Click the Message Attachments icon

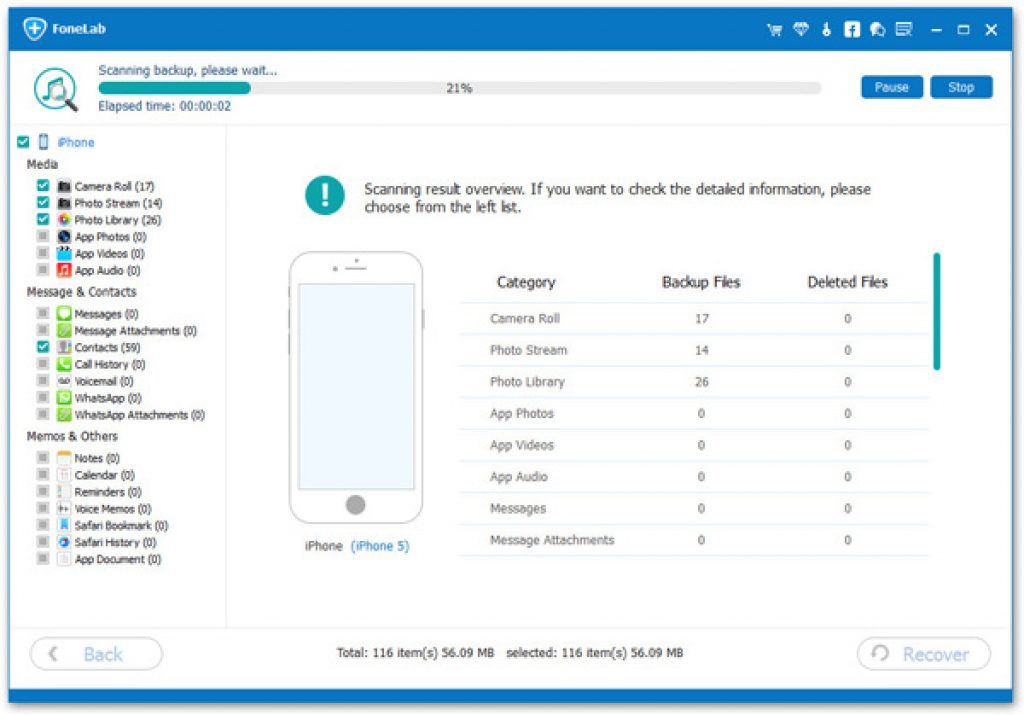tap(64, 331)
